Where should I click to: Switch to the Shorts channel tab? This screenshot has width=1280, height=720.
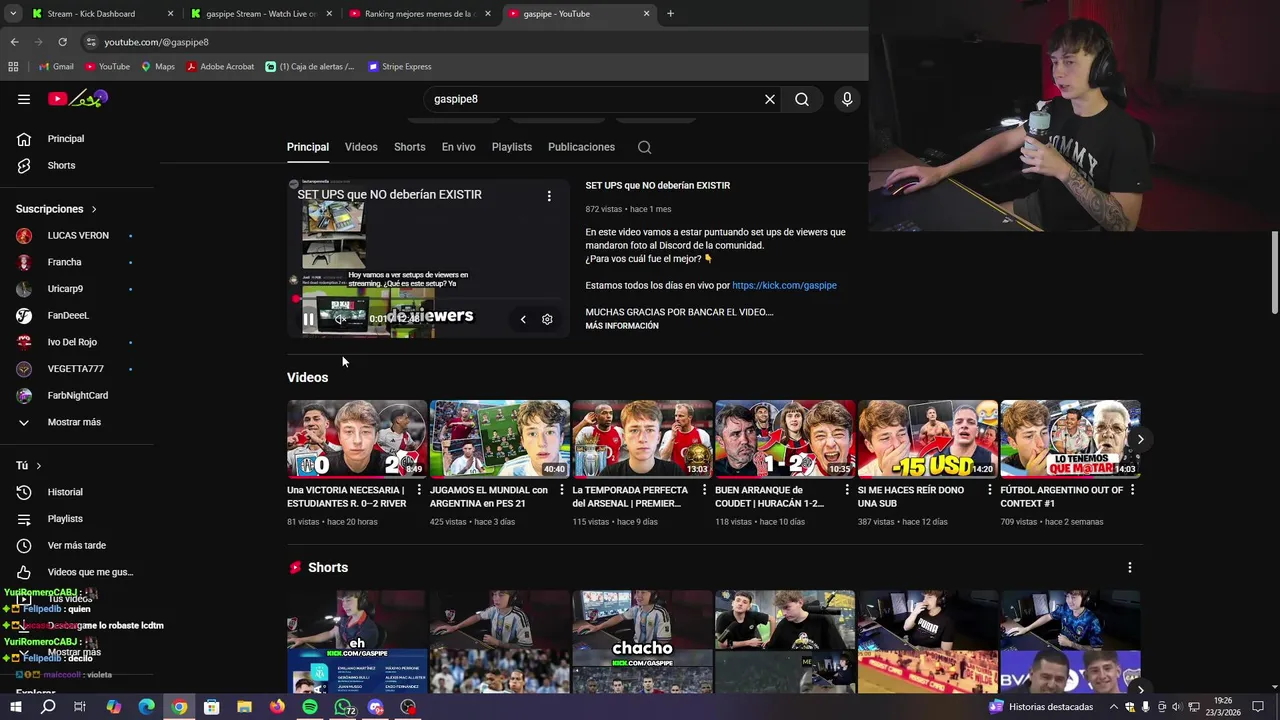pyautogui.click(x=409, y=147)
